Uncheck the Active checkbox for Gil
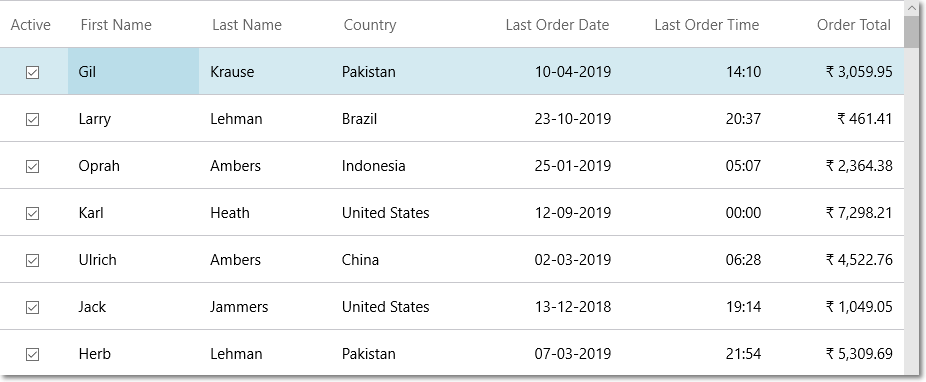 click(x=32, y=72)
